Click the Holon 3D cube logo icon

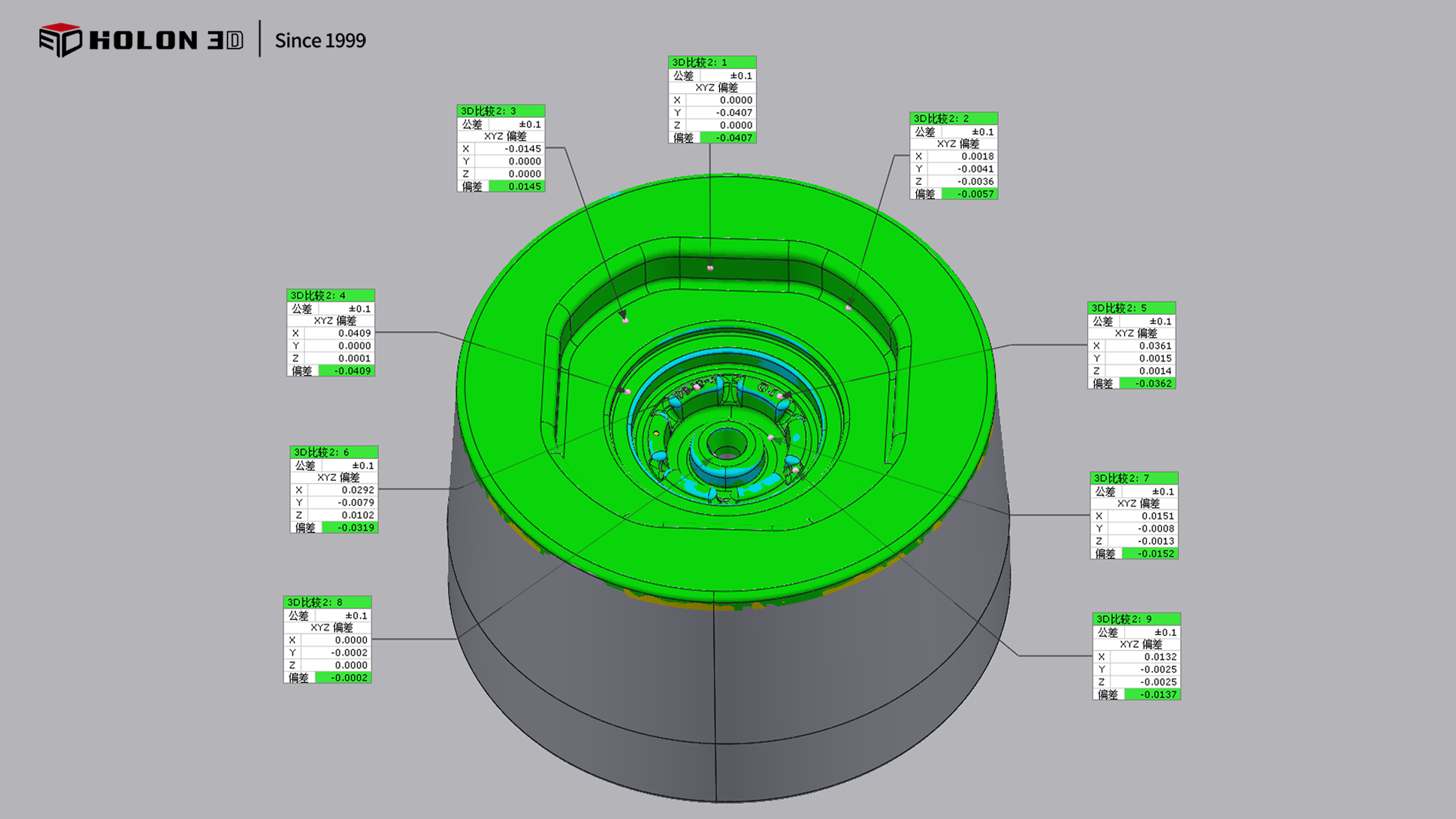pyautogui.click(x=60, y=40)
